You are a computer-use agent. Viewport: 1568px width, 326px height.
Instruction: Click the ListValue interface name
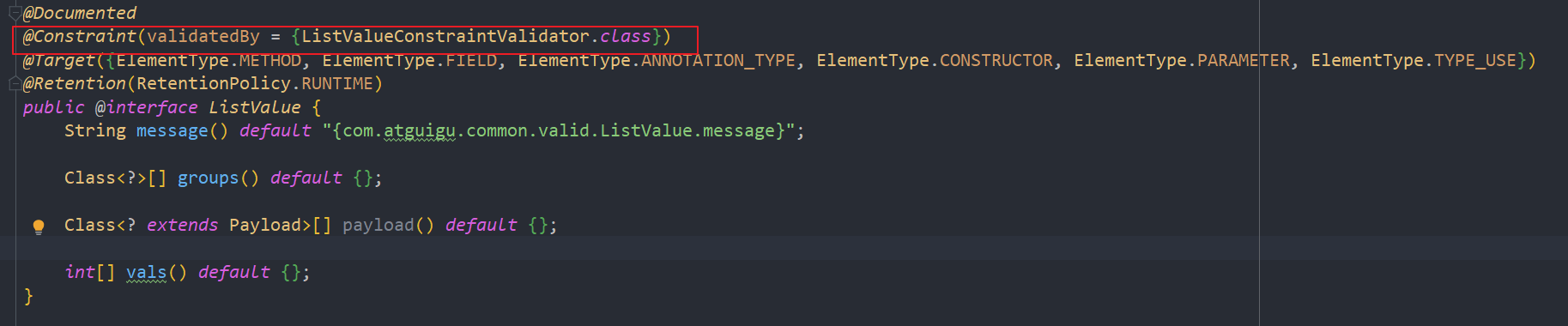[255, 107]
